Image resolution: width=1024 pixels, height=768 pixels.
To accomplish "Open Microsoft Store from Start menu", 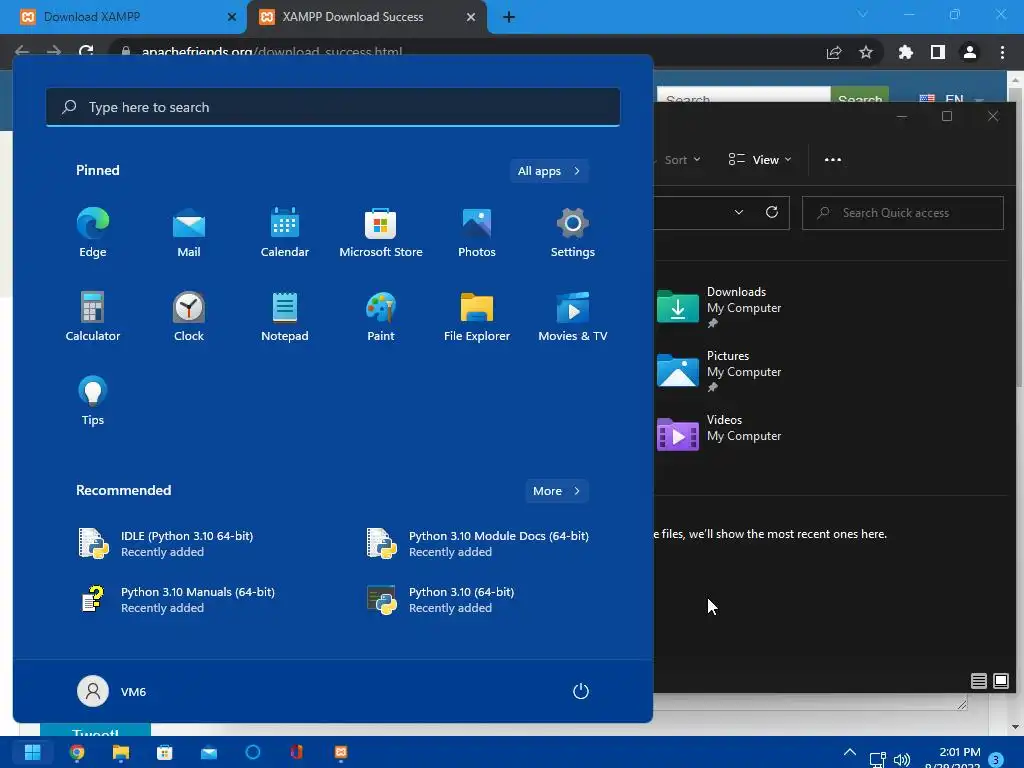I will coord(381,232).
